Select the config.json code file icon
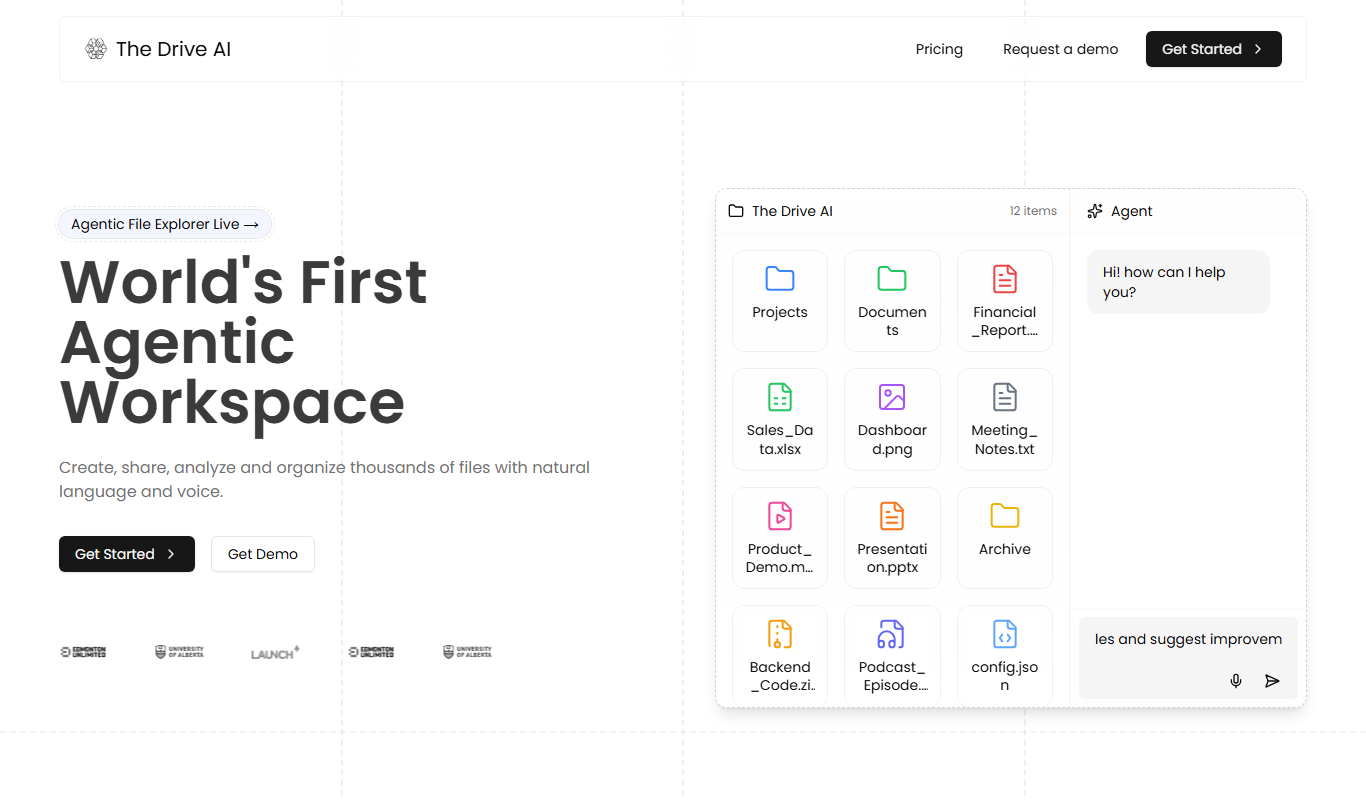Viewport: 1366px width, 800px height. [1005, 634]
